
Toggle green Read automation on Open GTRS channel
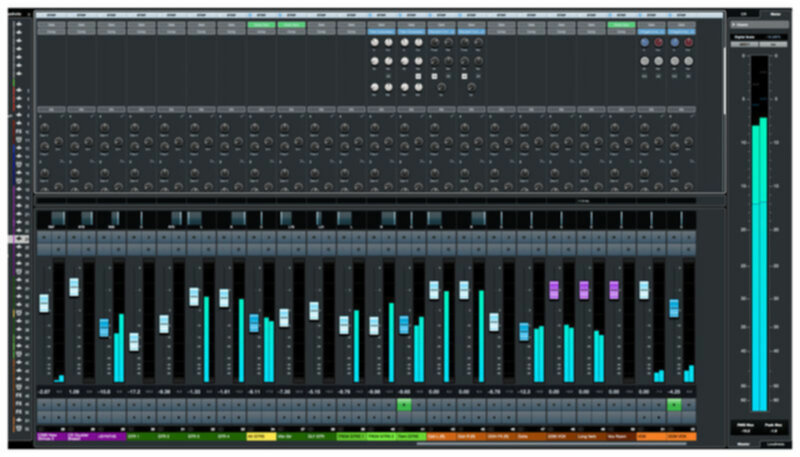[404, 404]
